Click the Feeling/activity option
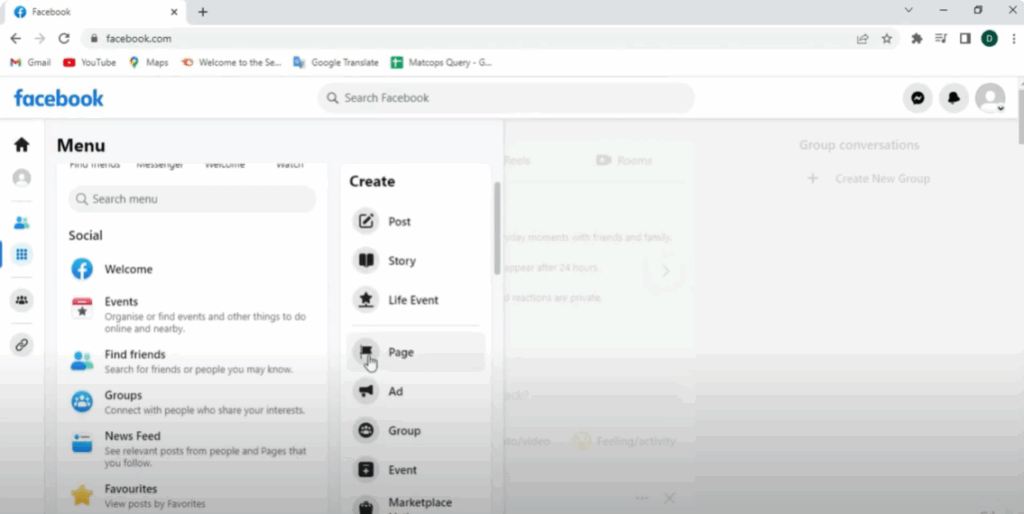 pos(624,442)
